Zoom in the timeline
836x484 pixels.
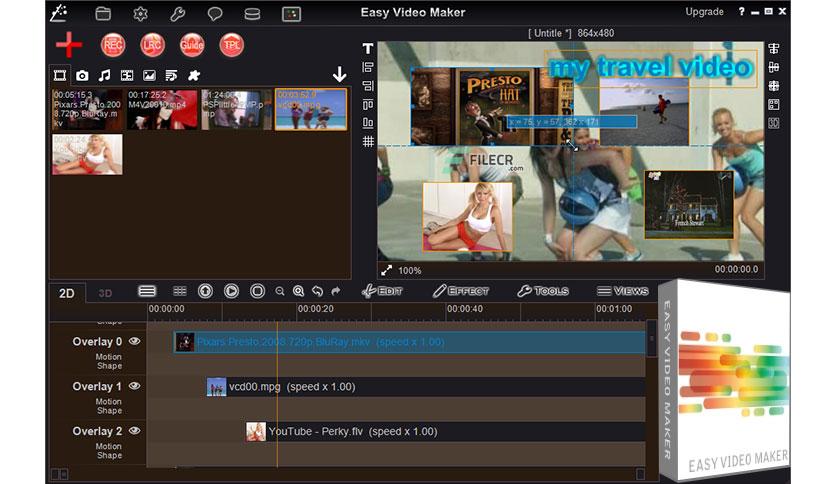click(299, 291)
